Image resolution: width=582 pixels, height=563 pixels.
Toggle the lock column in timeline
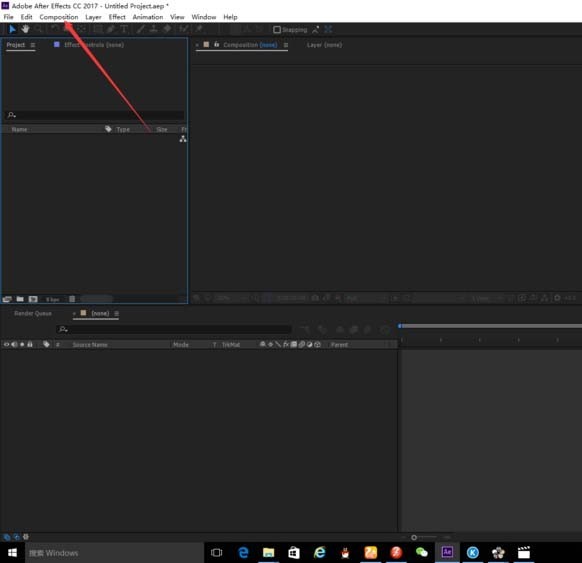click(30, 344)
